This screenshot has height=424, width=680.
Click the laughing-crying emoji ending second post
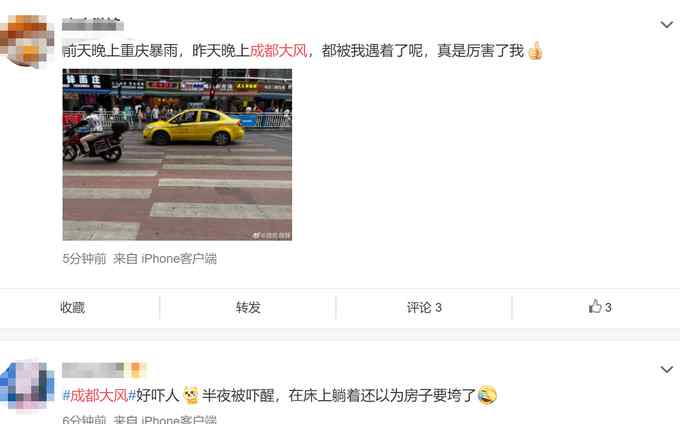[x=487, y=395]
